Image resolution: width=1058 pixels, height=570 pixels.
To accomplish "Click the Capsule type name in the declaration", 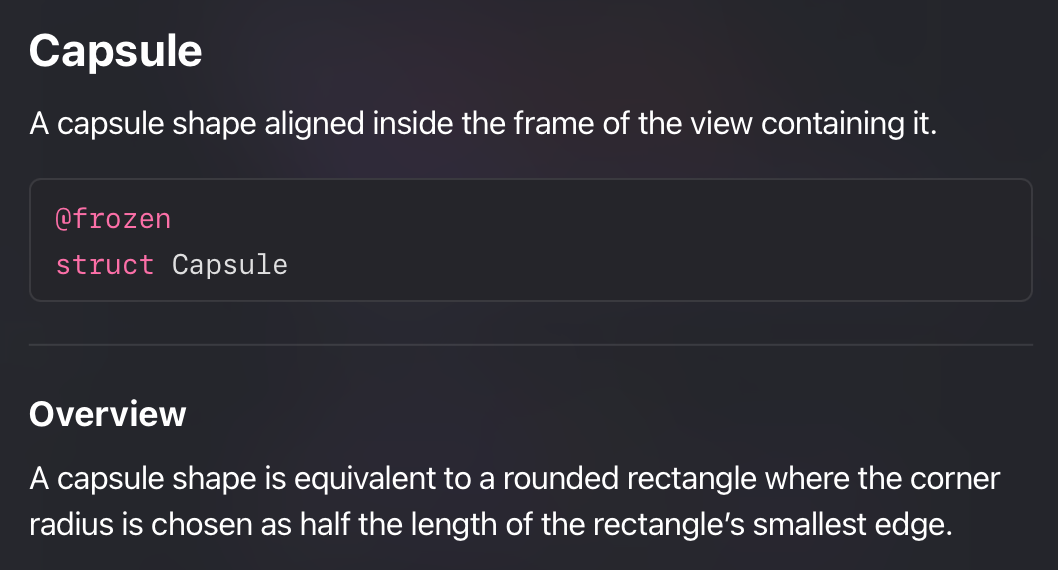I will tap(229, 264).
